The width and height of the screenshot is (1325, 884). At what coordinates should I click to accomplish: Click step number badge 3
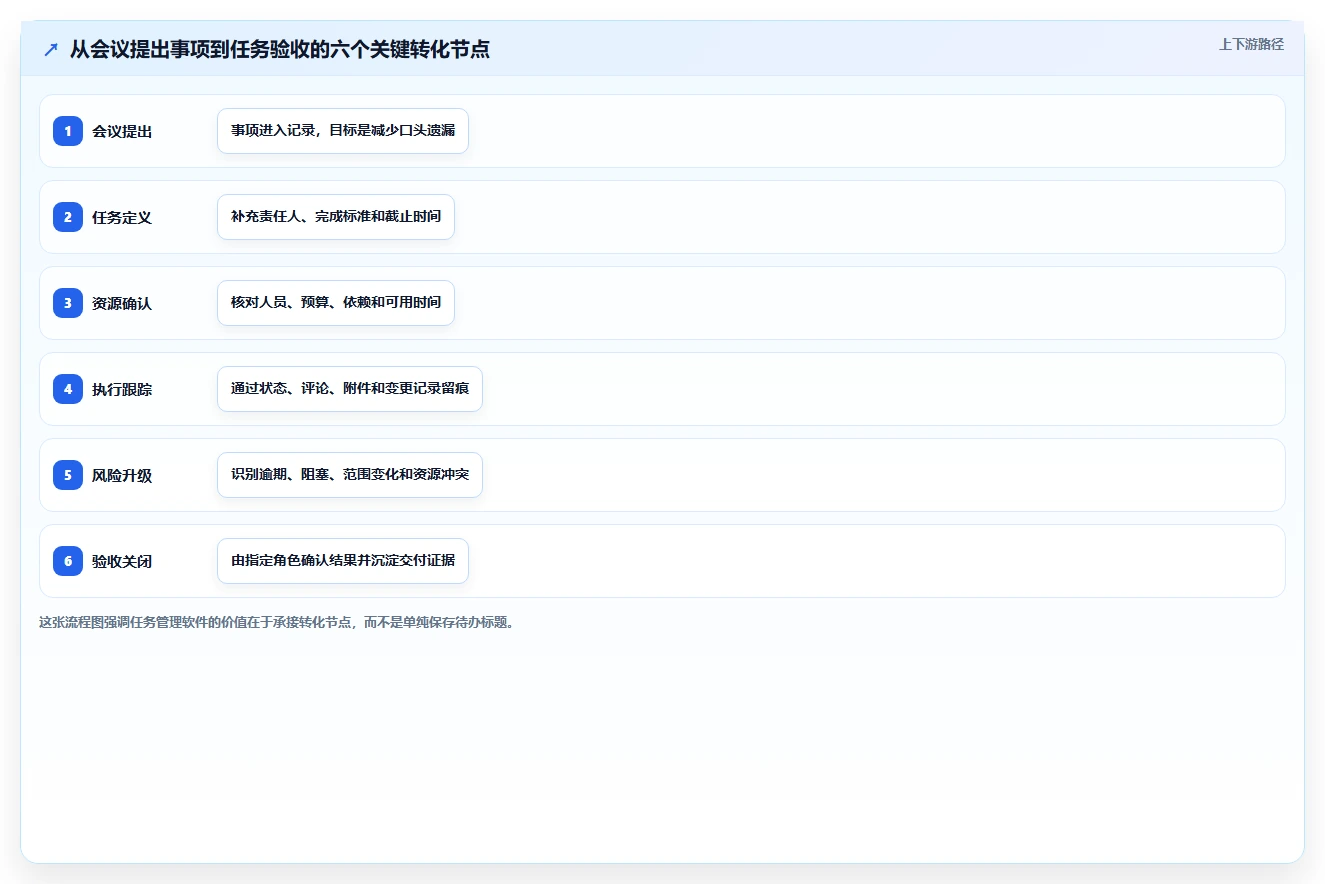click(x=68, y=303)
